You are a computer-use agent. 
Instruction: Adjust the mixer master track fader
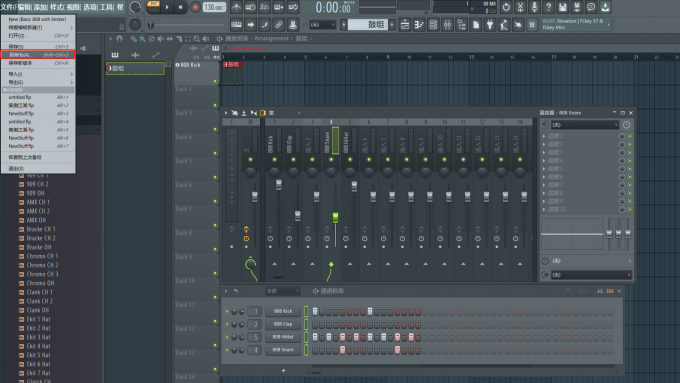[x=255, y=197]
